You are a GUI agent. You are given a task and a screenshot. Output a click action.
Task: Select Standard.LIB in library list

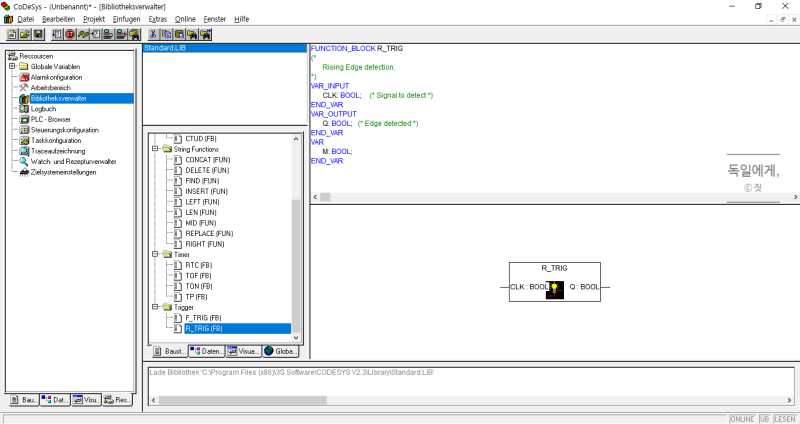click(x=224, y=48)
